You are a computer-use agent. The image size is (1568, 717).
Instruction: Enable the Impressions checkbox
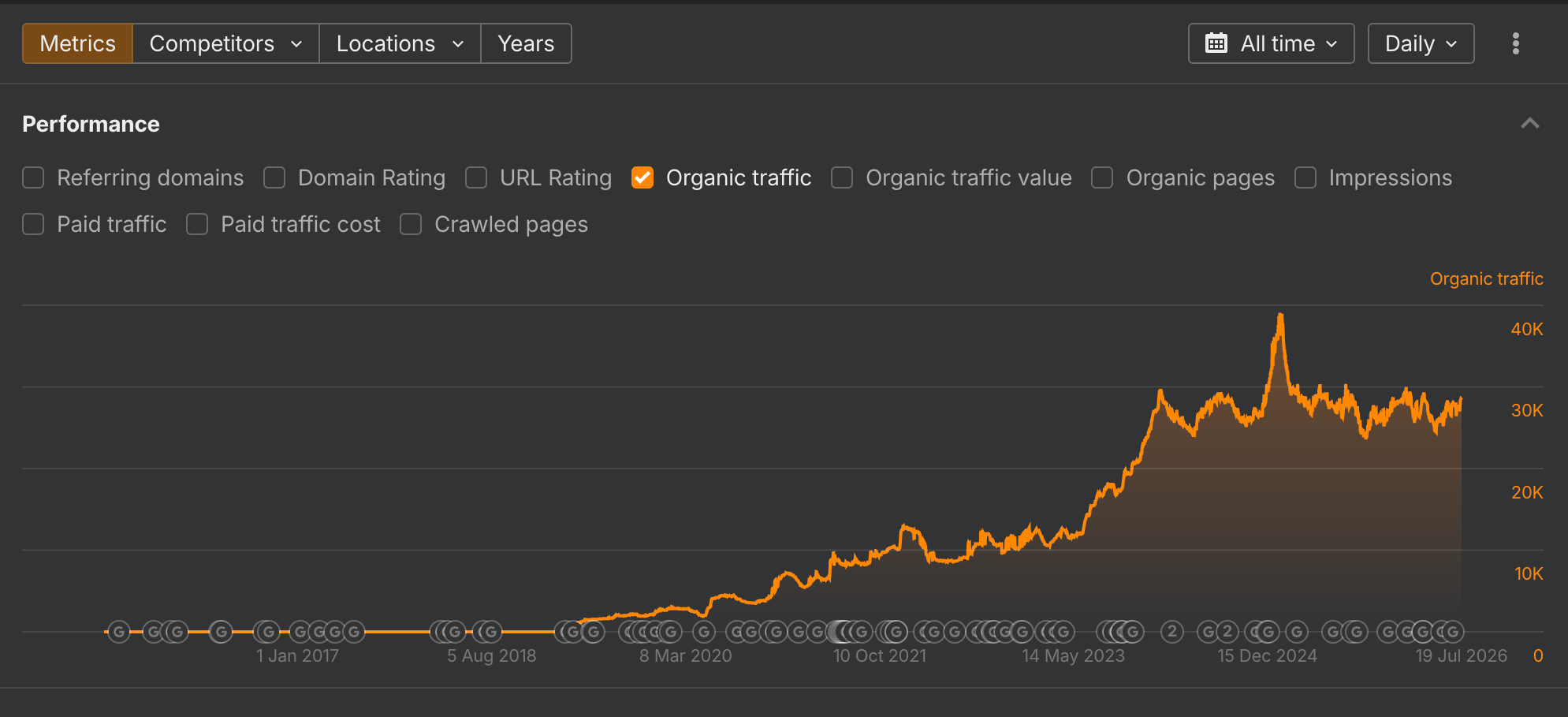1305,177
